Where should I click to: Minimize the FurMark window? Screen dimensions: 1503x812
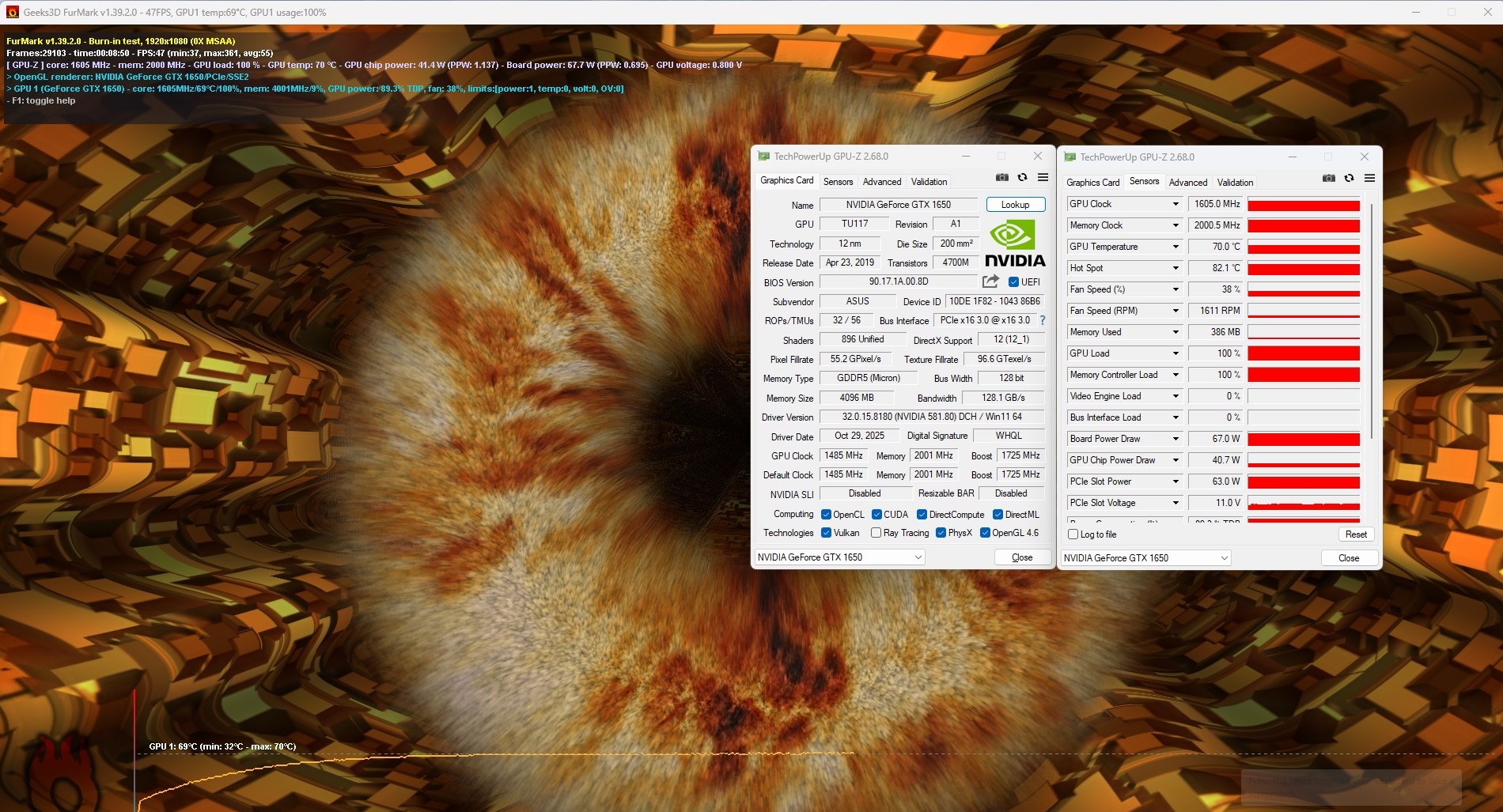pos(1417,12)
